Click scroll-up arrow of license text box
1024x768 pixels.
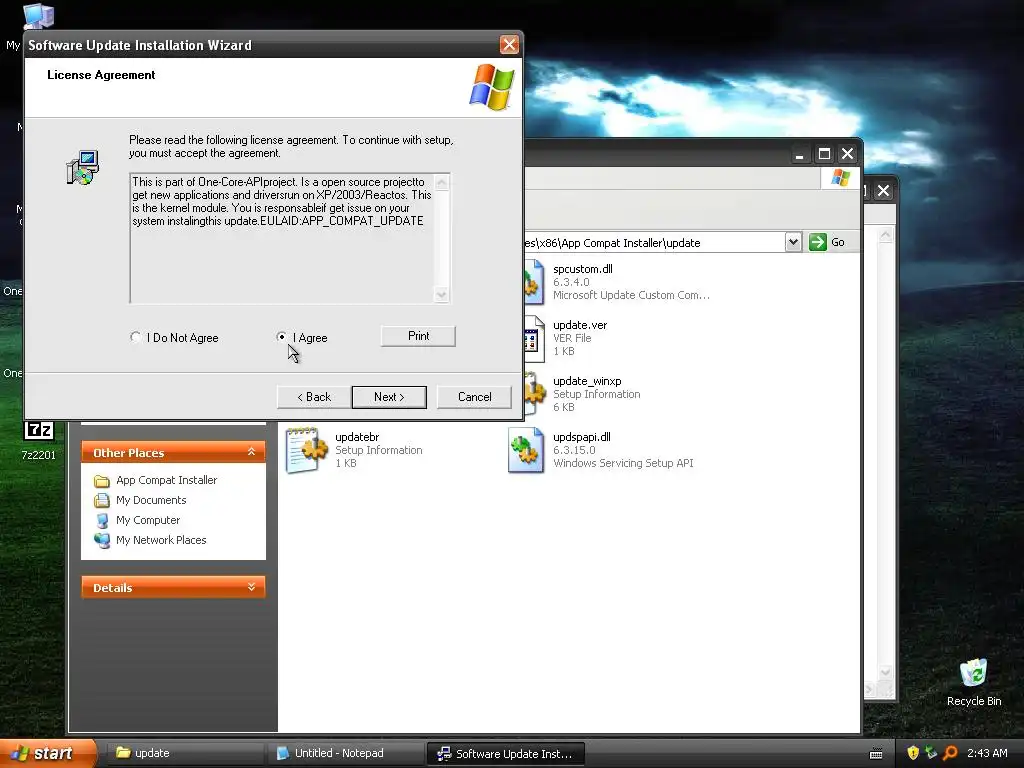tap(441, 182)
